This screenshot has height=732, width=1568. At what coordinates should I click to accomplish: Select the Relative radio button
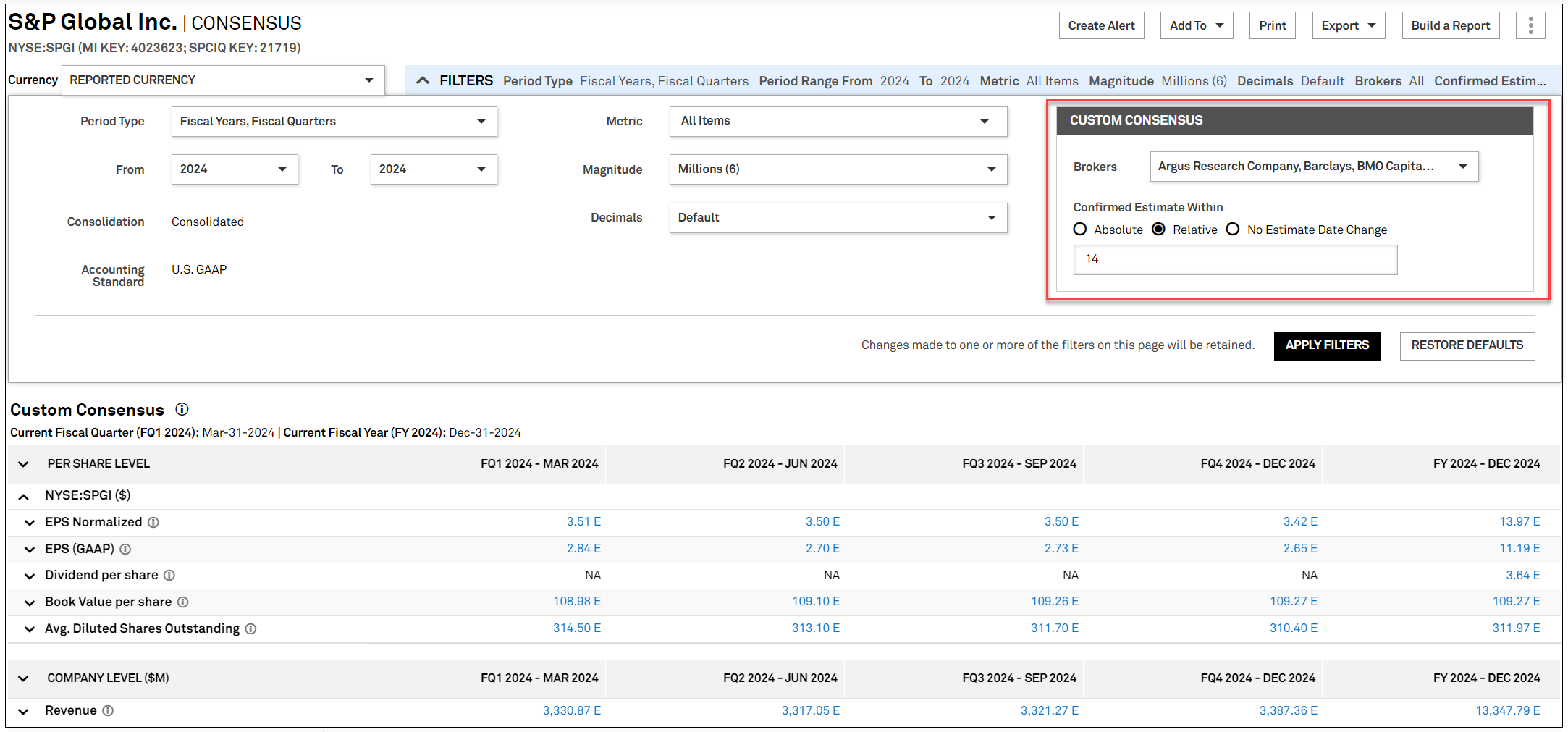pyautogui.click(x=1159, y=230)
